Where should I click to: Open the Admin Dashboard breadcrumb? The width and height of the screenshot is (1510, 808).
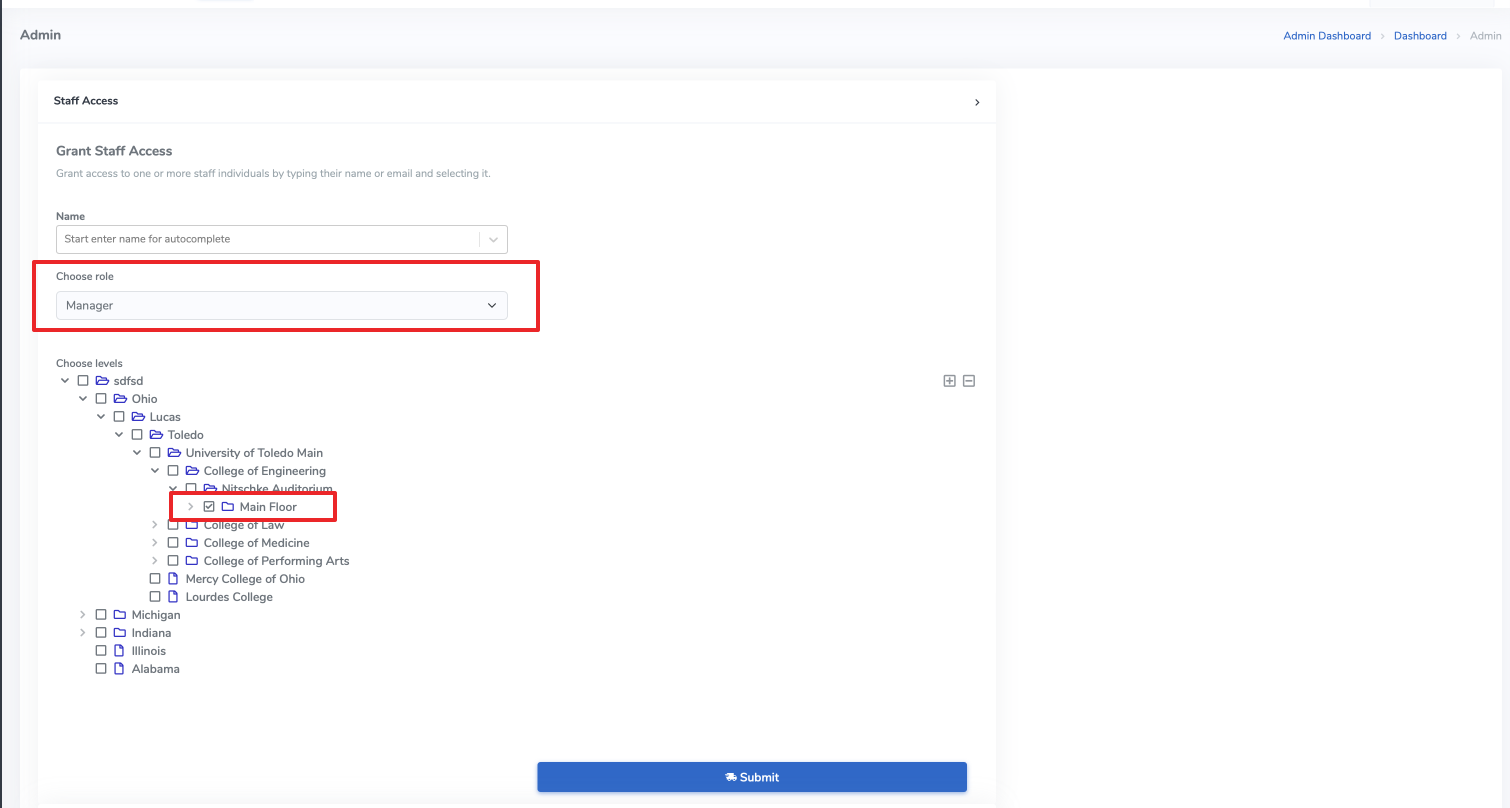[x=1326, y=36]
